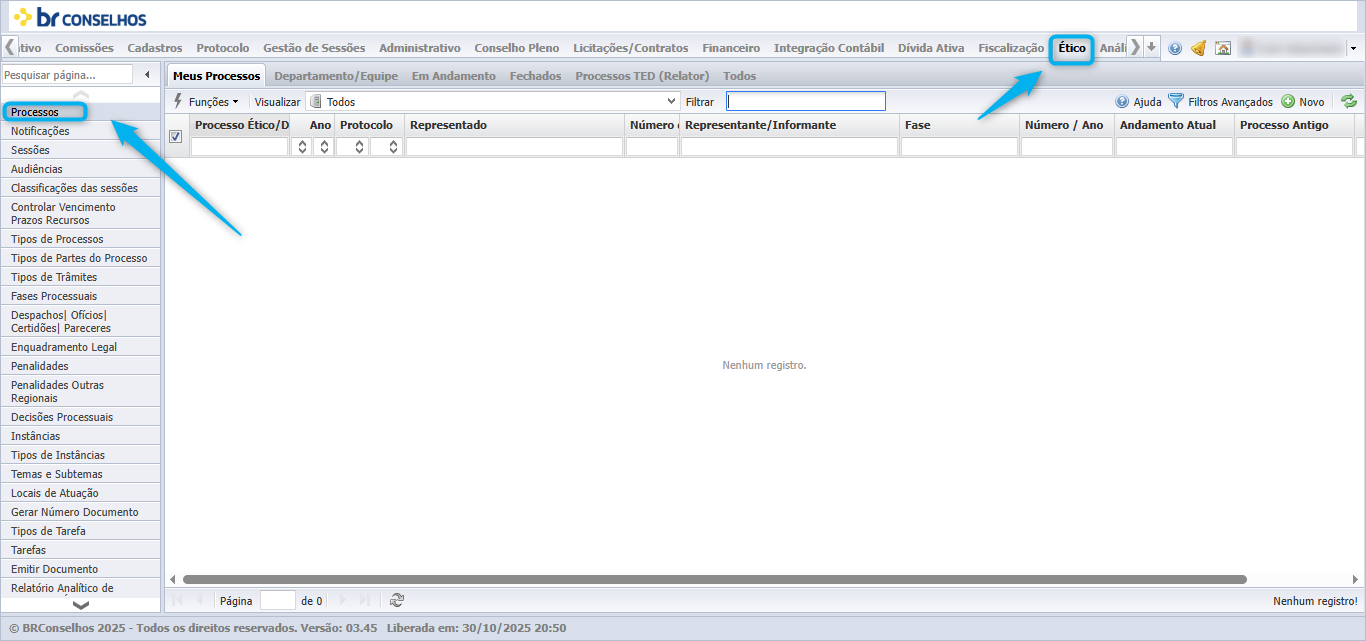Open the Fiscalização module menu
This screenshot has height=641, width=1366.
(1011, 48)
